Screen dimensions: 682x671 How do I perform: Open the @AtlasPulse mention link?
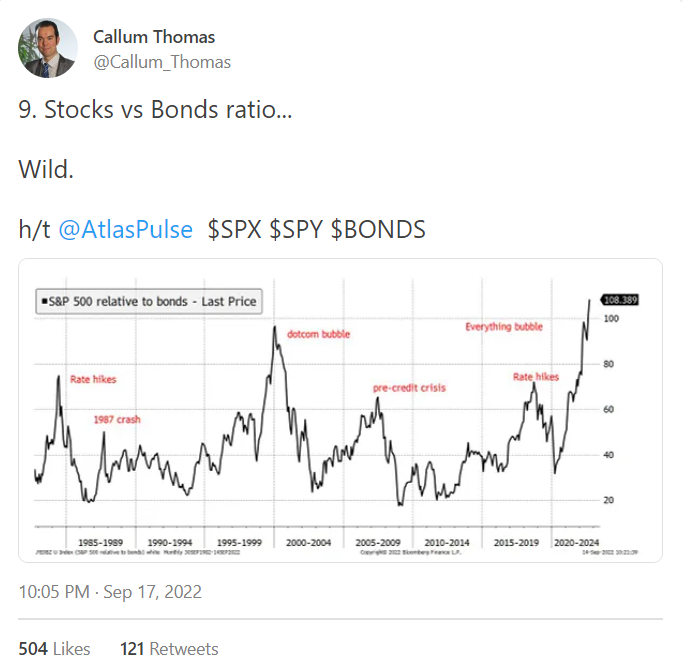click(x=126, y=230)
